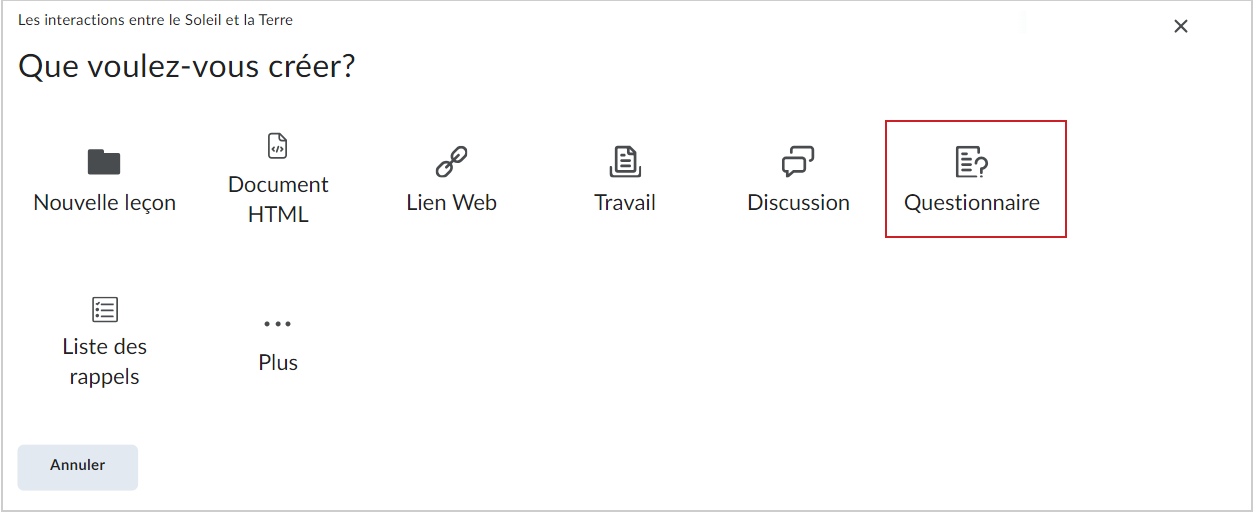The width and height of the screenshot is (1254, 512).
Task: Close the creation dialog with the X
Action: point(1181,27)
